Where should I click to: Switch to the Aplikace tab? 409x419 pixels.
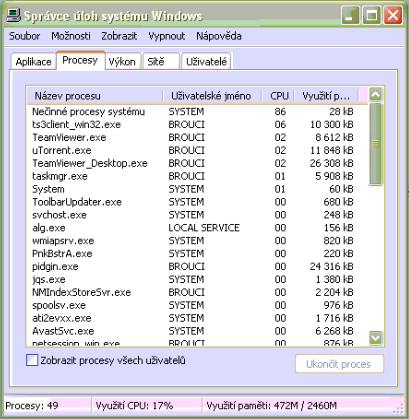33,62
